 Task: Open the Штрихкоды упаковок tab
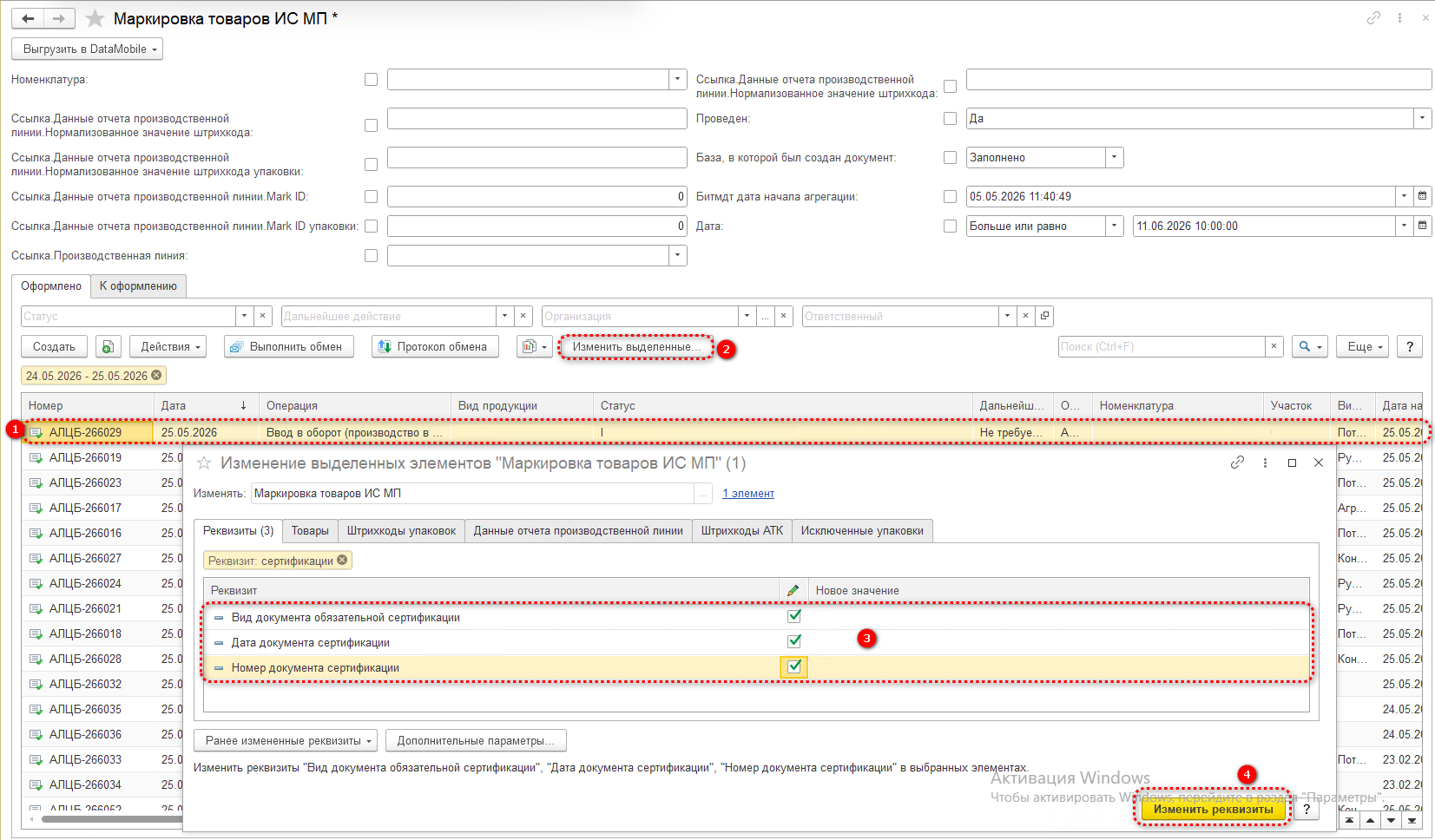tap(401, 530)
